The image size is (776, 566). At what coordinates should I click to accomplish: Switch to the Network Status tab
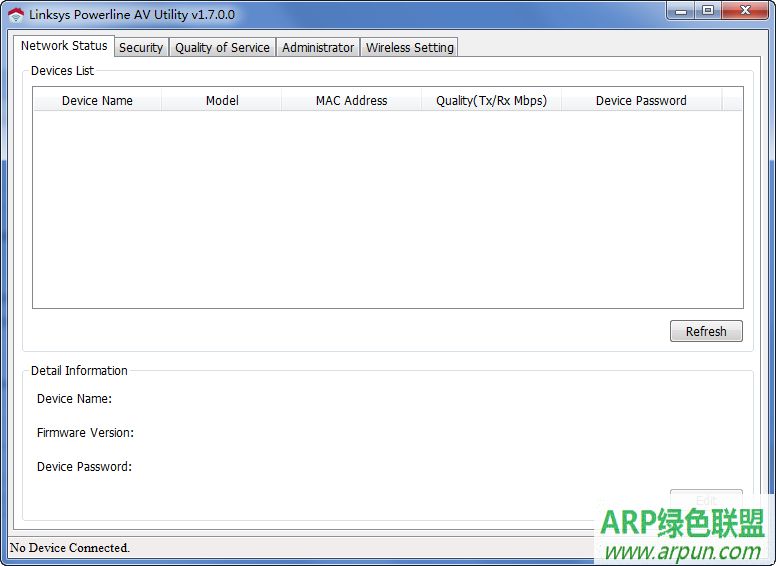coord(64,46)
